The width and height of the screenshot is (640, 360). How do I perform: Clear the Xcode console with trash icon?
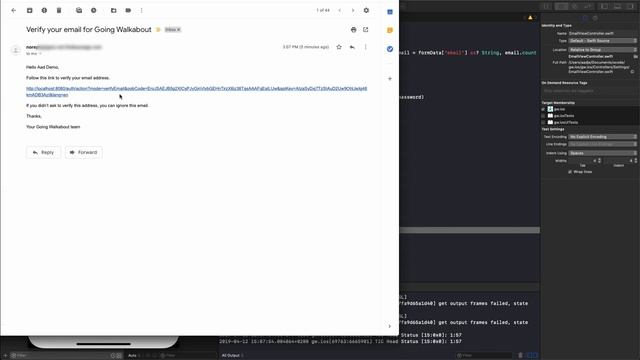coord(520,356)
